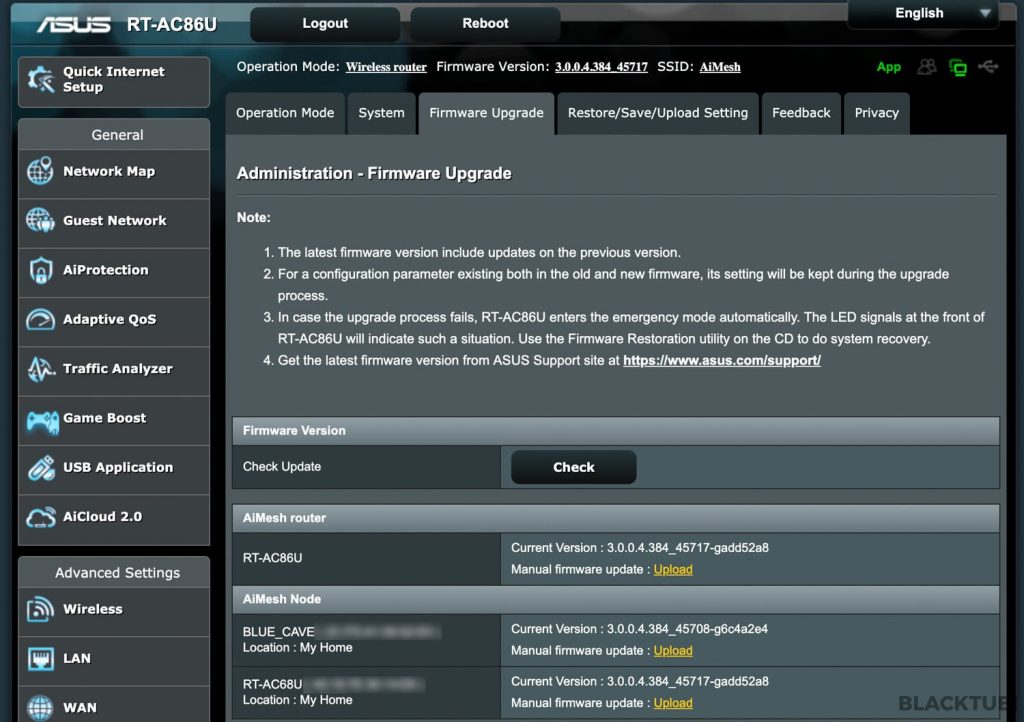1024x722 pixels.
Task: Click the Advanced Settings sidebar heading
Action: pyautogui.click(x=118, y=573)
